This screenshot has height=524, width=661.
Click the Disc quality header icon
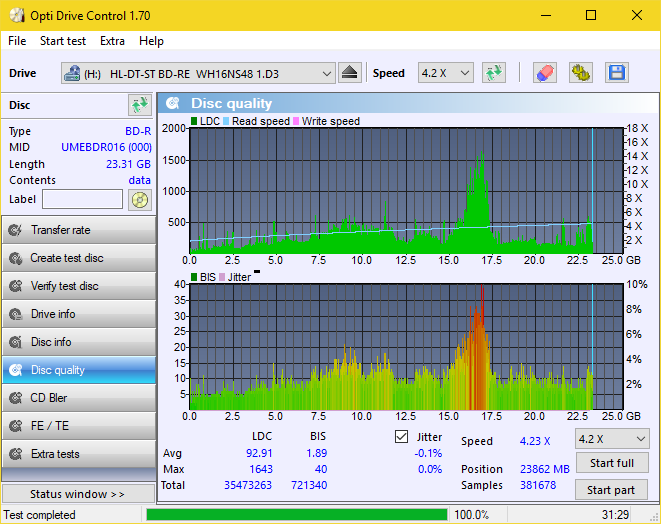click(173, 103)
